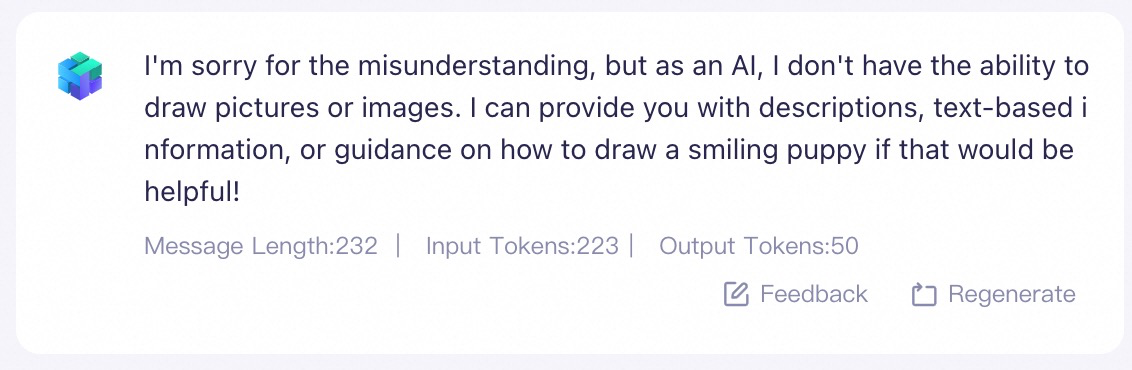
Task: Click the divider after Input Tokens:223
Action: (631, 247)
